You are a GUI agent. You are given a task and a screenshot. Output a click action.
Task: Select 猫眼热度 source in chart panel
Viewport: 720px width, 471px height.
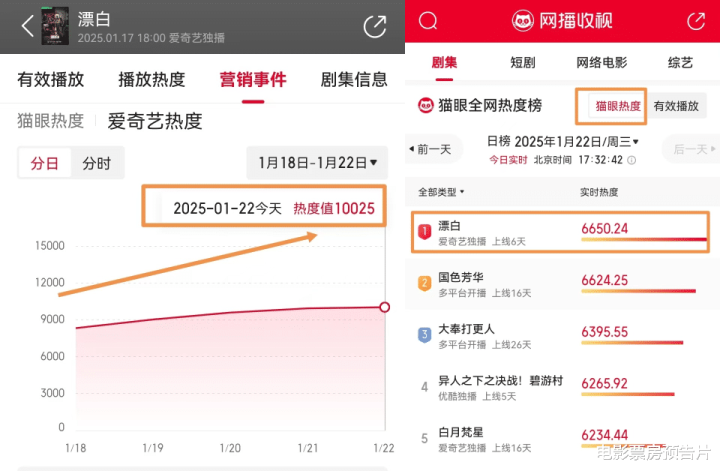coord(51,121)
